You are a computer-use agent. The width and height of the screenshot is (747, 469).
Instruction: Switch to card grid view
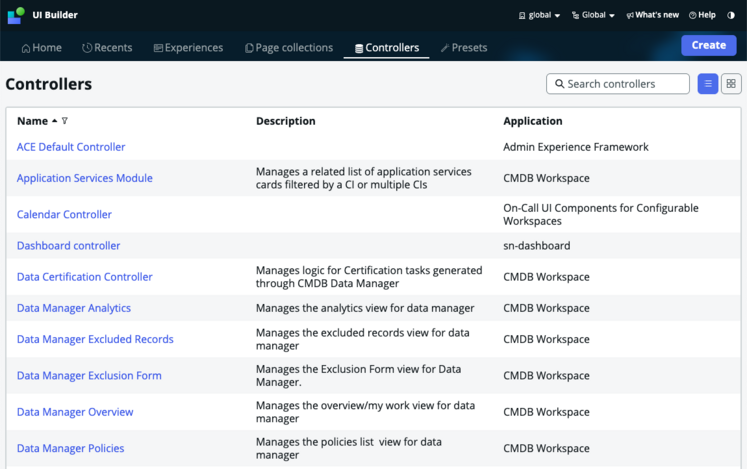click(x=731, y=84)
